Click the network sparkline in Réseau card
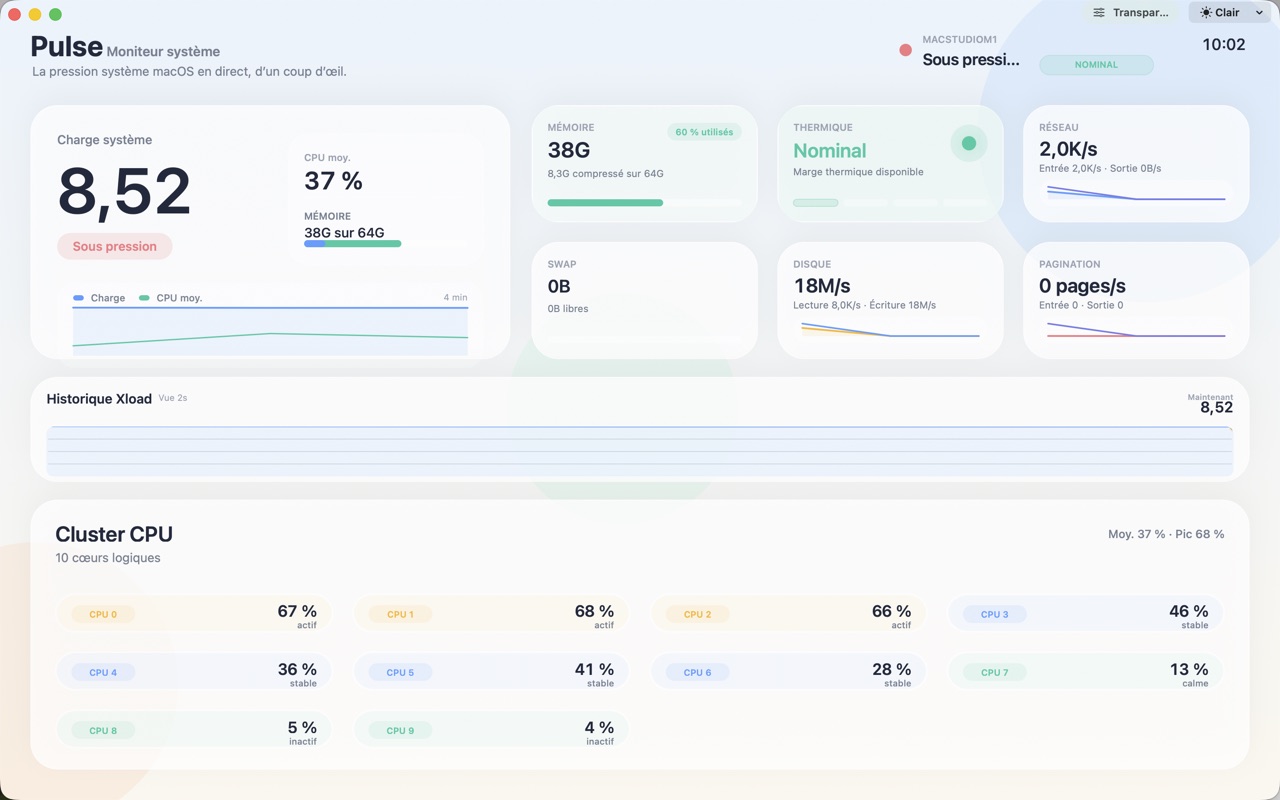The image size is (1280, 800). click(x=1136, y=193)
